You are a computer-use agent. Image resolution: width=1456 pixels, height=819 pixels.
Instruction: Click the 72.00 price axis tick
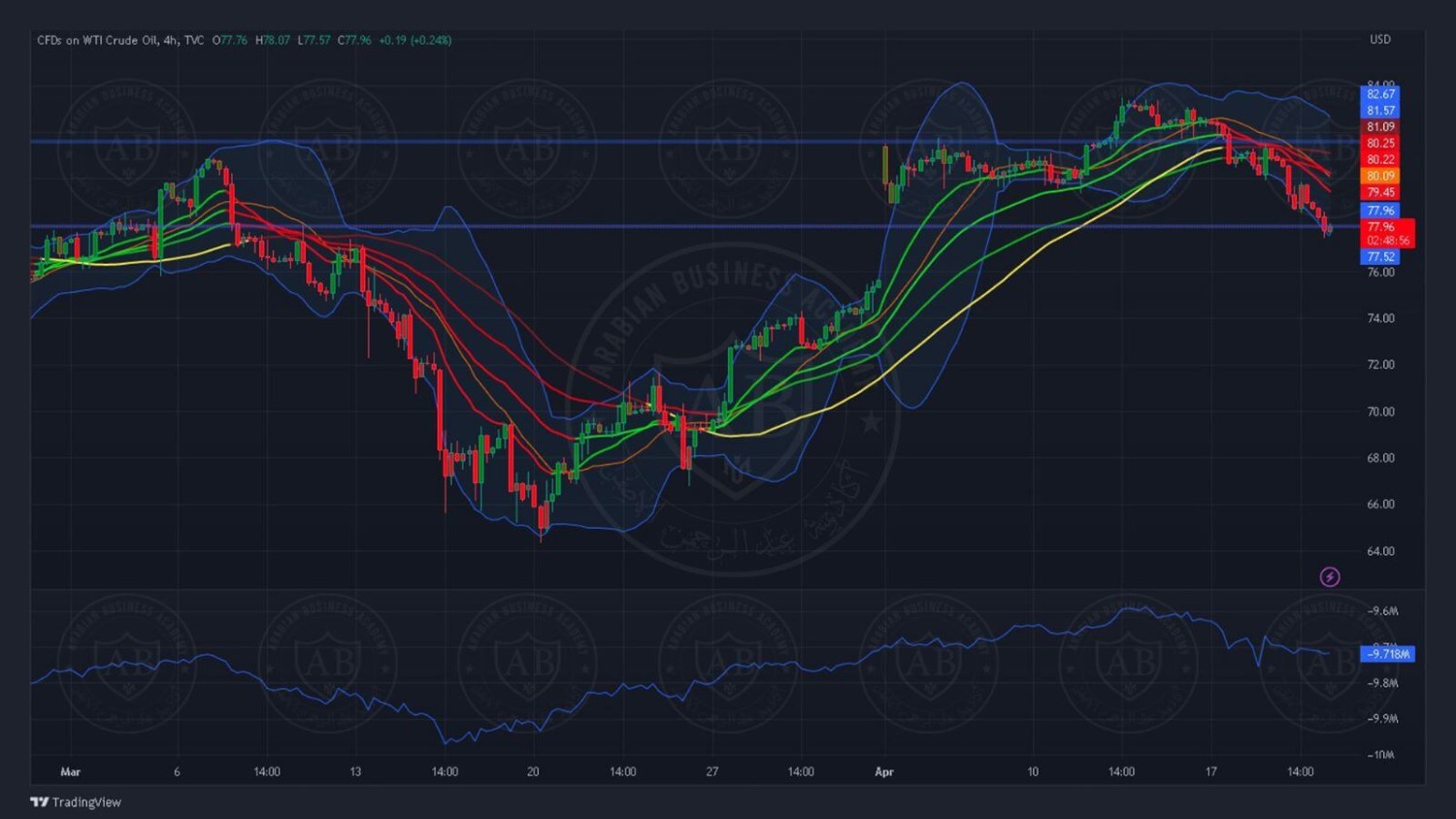tap(1380, 365)
